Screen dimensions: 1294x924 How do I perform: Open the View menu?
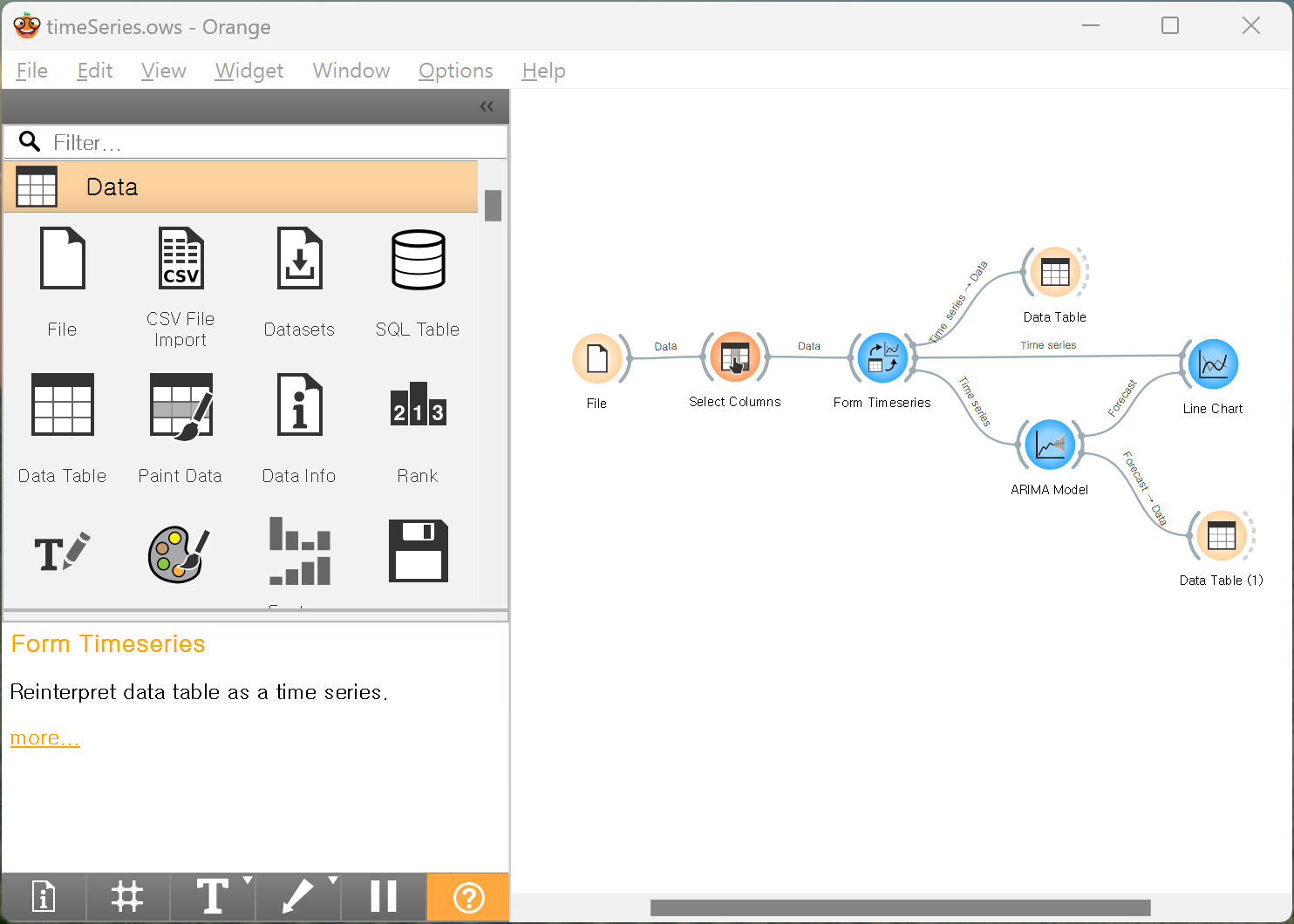tap(164, 71)
